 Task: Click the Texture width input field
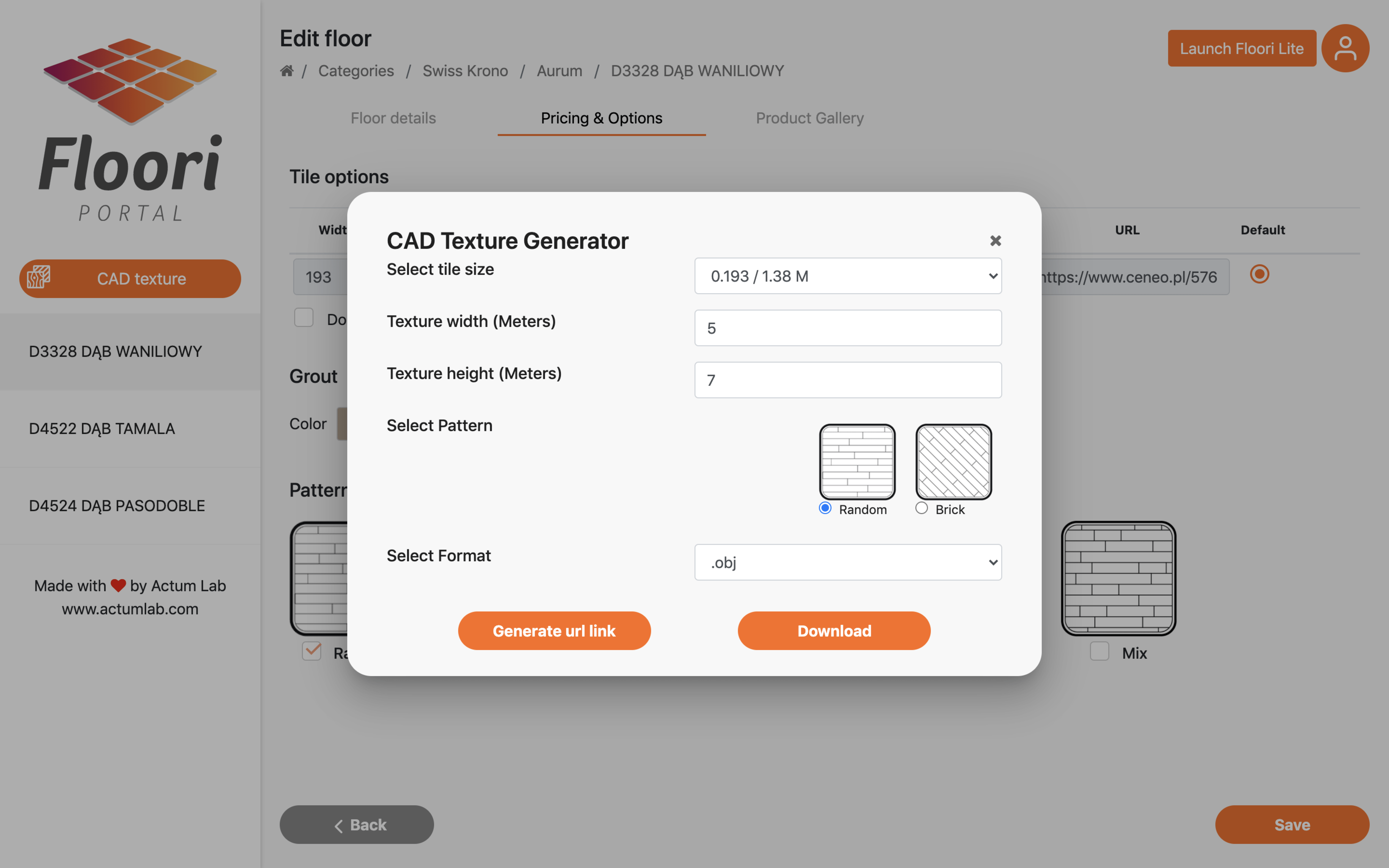pyautogui.click(x=848, y=328)
